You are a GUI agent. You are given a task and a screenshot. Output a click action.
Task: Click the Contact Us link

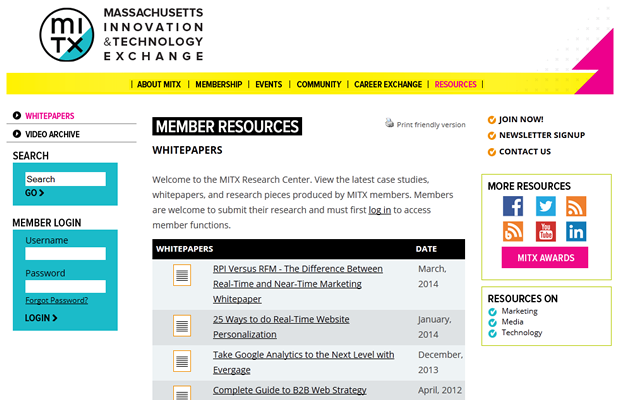coord(525,152)
